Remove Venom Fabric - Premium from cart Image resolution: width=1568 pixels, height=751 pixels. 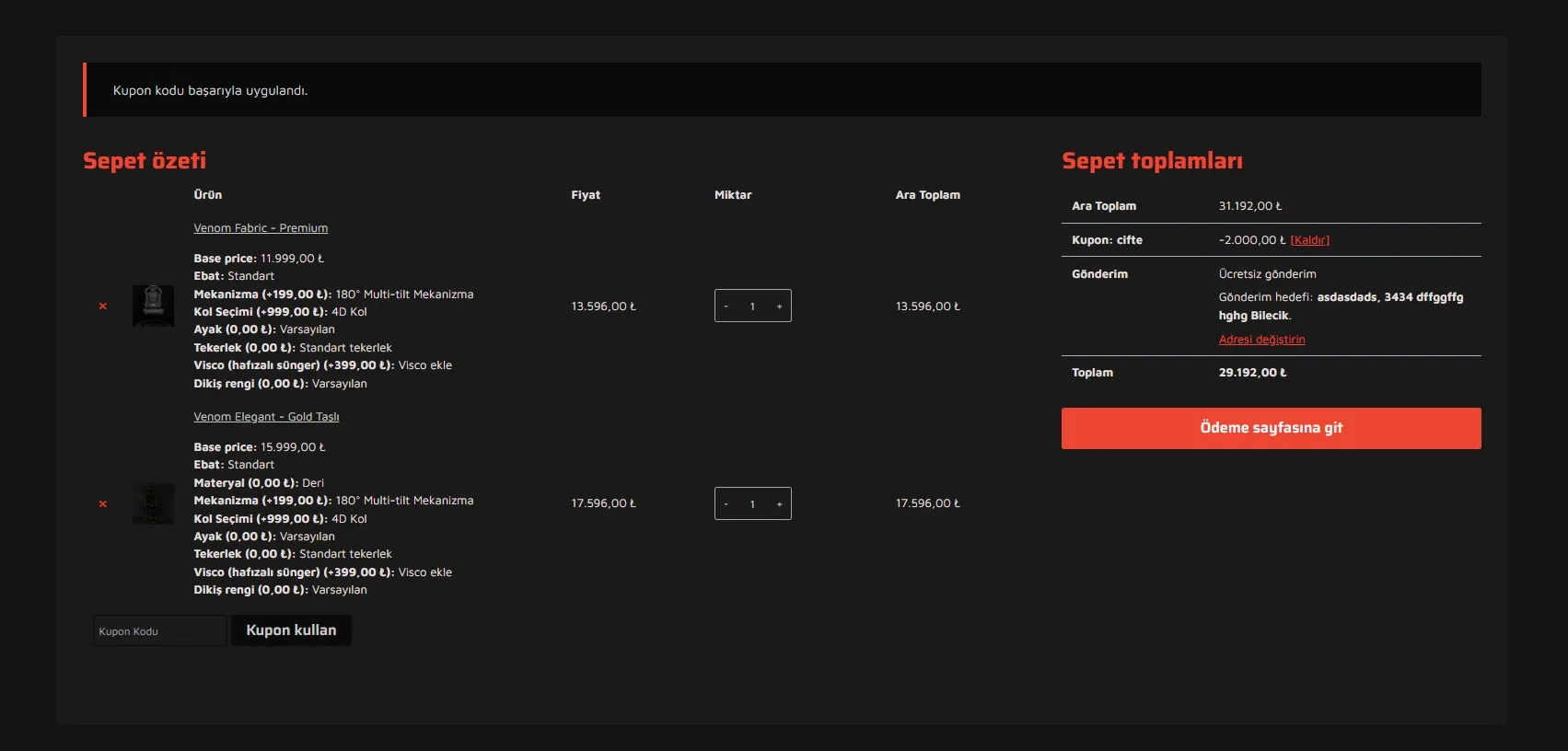[x=103, y=306]
